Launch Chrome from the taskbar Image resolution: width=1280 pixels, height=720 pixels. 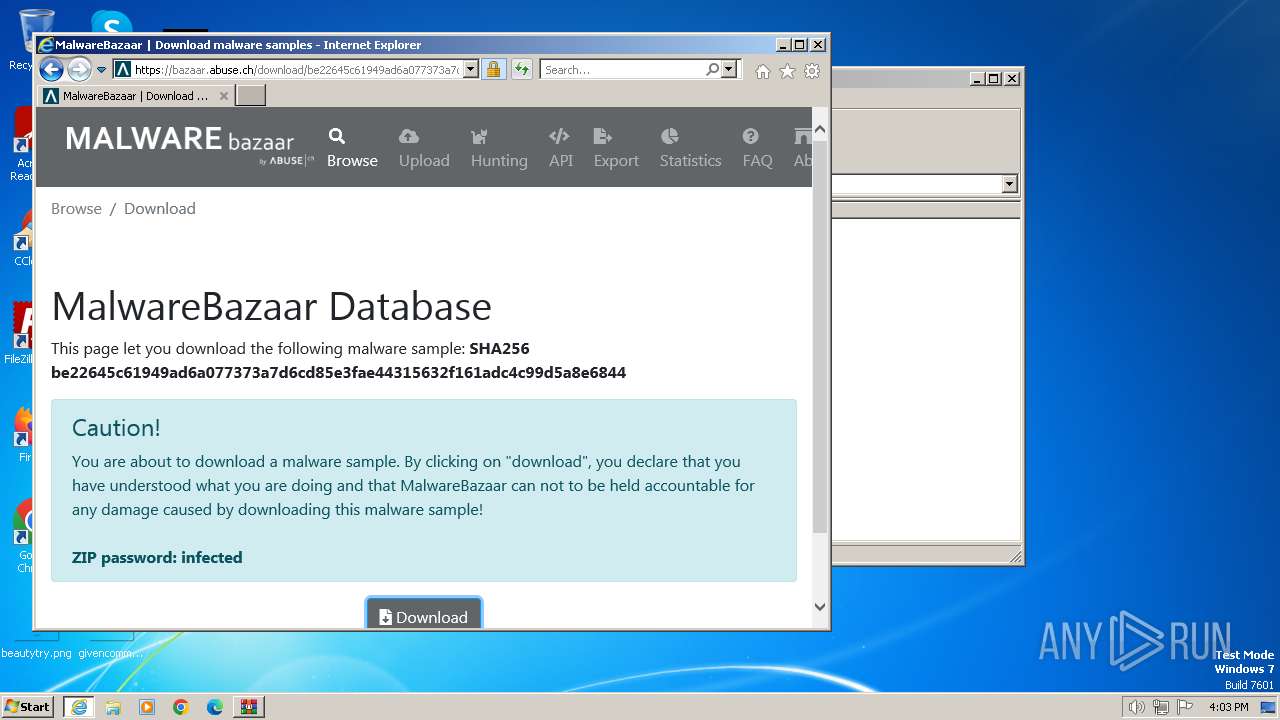click(x=181, y=707)
